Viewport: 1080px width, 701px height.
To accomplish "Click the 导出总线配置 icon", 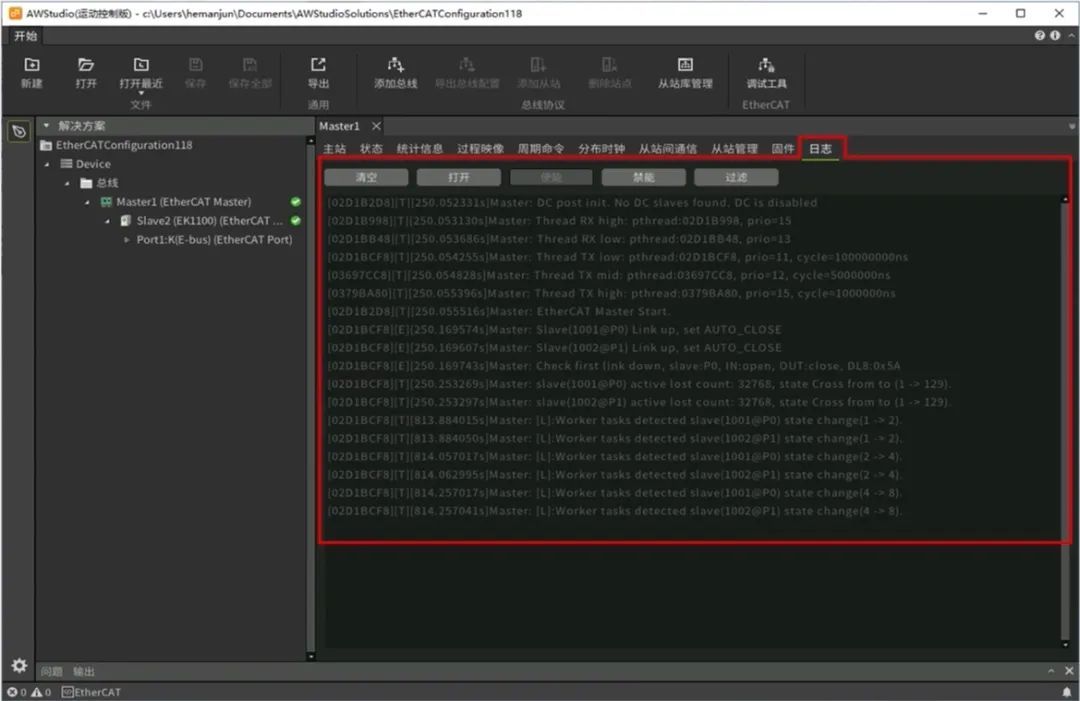I will point(467,65).
